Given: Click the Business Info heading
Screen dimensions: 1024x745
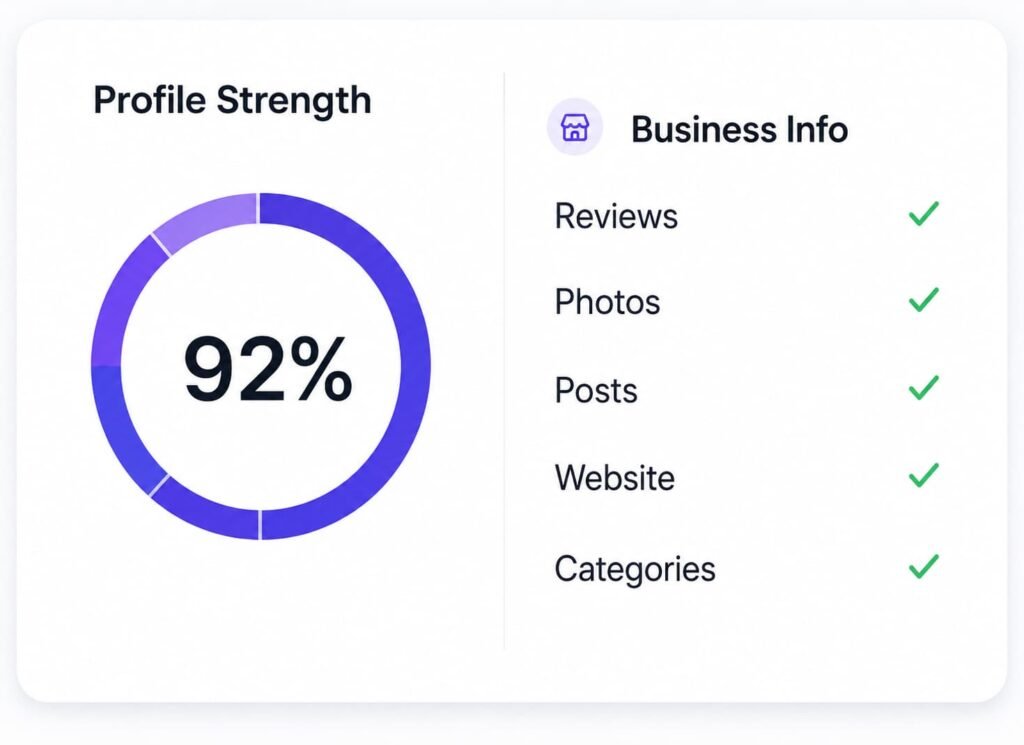Looking at the screenshot, I should click(x=739, y=129).
